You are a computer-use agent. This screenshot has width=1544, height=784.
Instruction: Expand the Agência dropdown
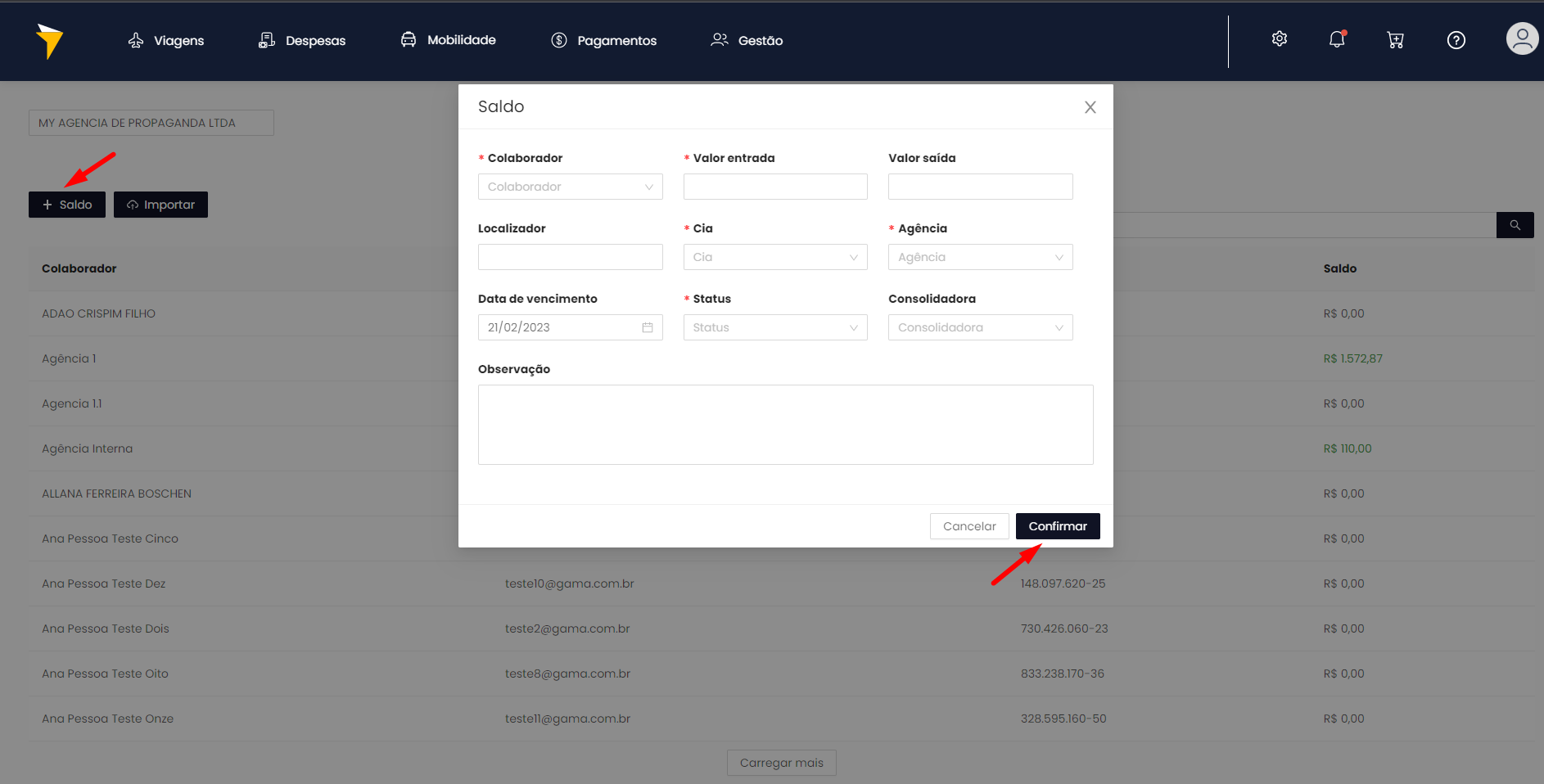[980, 257]
